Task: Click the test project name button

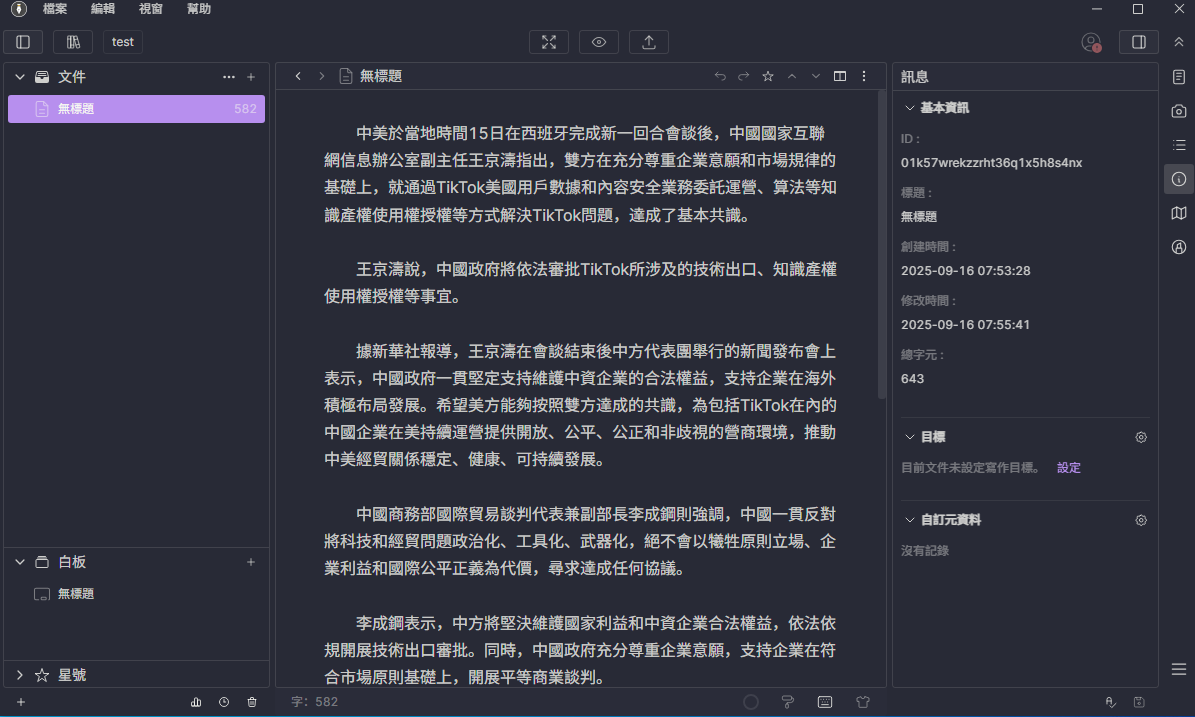Action: (123, 42)
